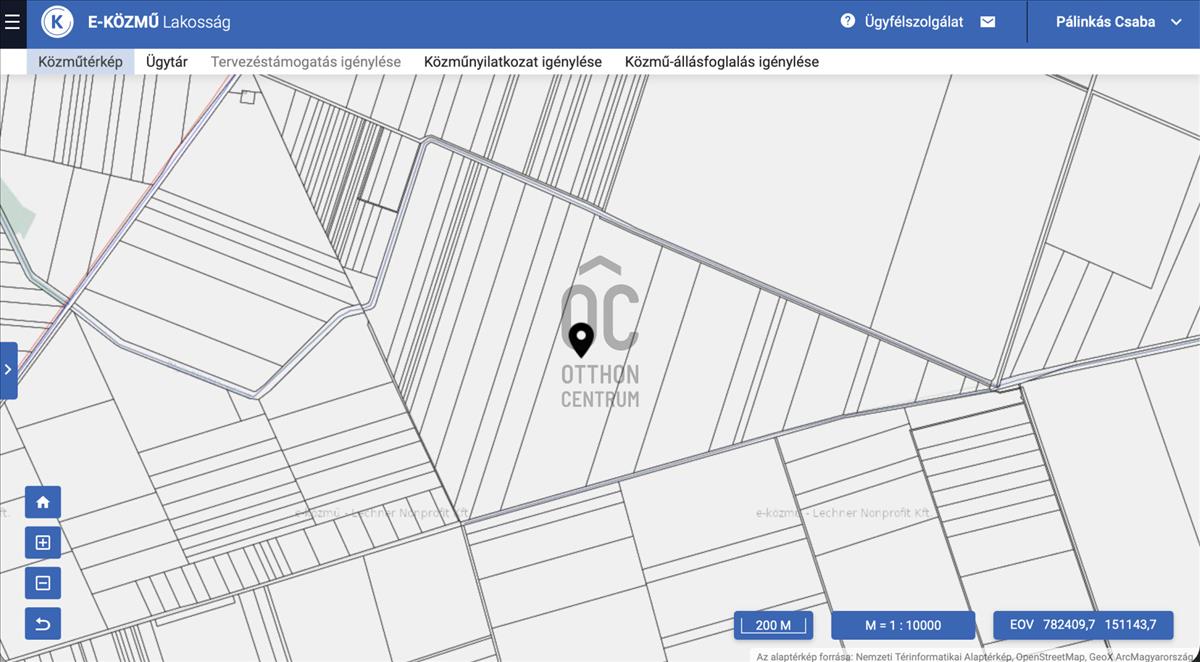Open the M = 1 : 10000 scale selector

[x=902, y=625]
